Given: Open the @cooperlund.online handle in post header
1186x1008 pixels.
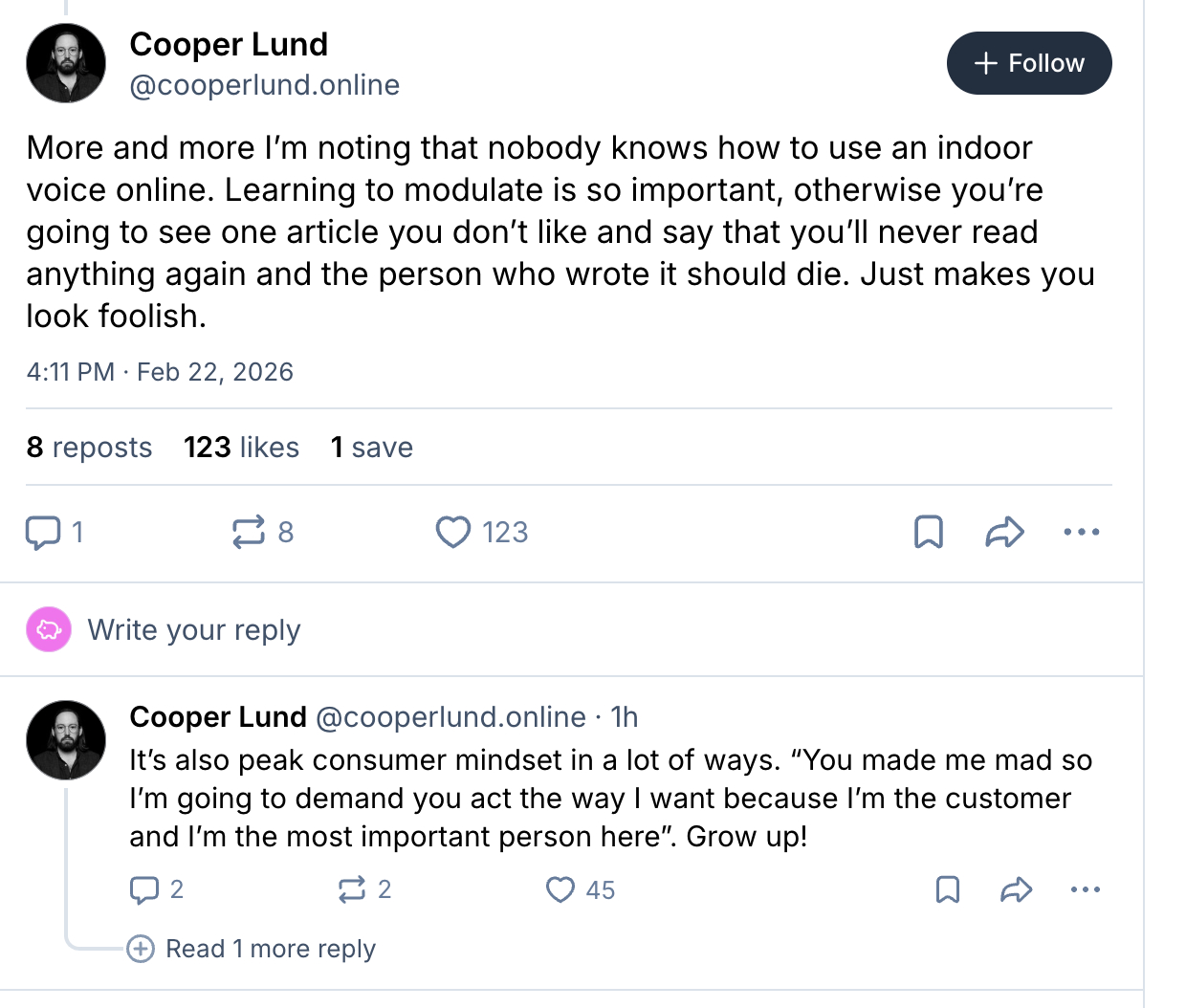Looking at the screenshot, I should click(x=265, y=85).
